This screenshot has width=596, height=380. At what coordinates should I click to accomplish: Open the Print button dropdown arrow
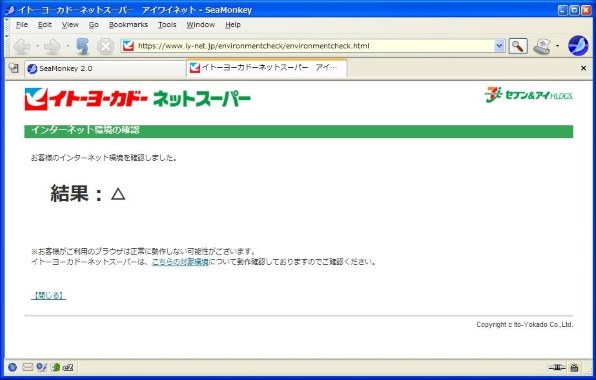click(x=558, y=46)
